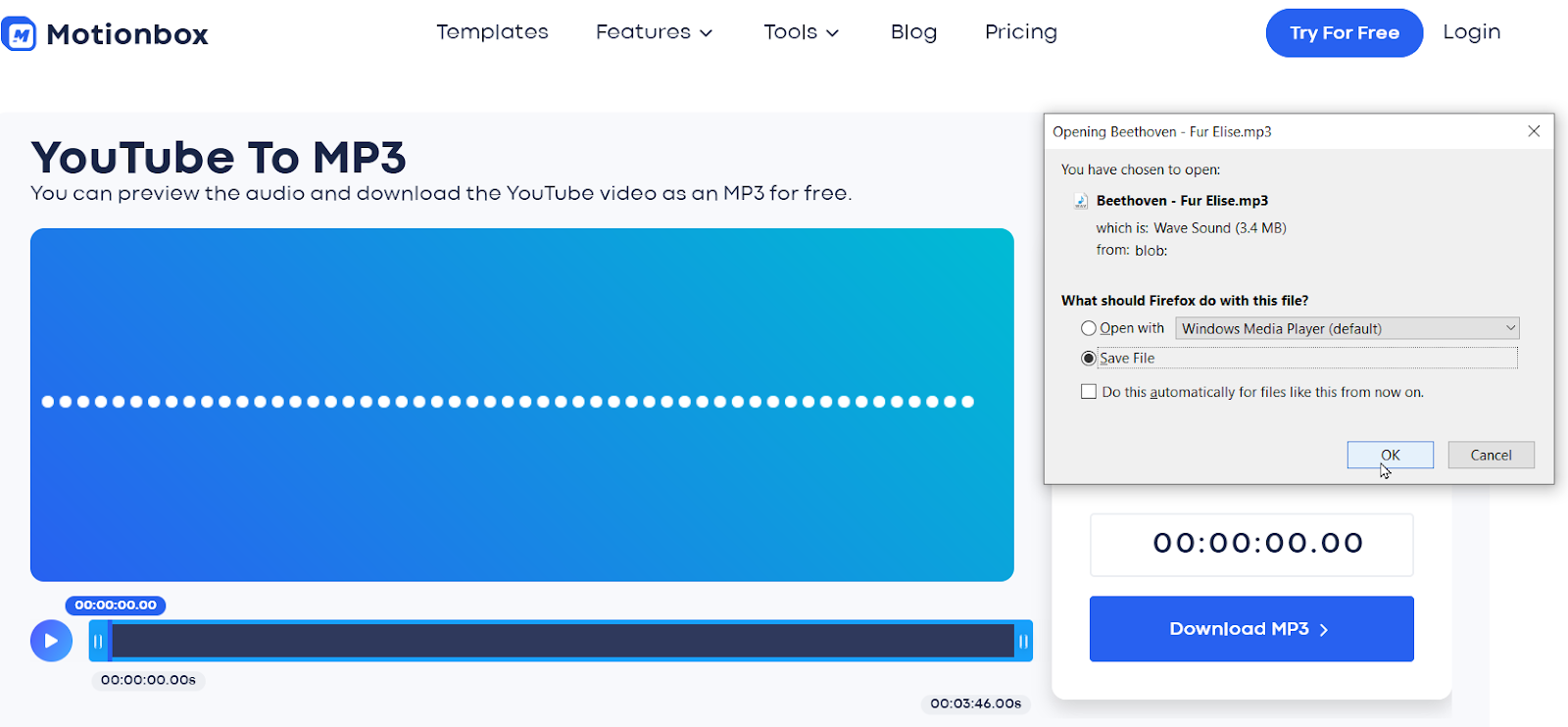The width and height of the screenshot is (1568, 727).
Task: Click OK in the download dialog
Action: (1390, 455)
